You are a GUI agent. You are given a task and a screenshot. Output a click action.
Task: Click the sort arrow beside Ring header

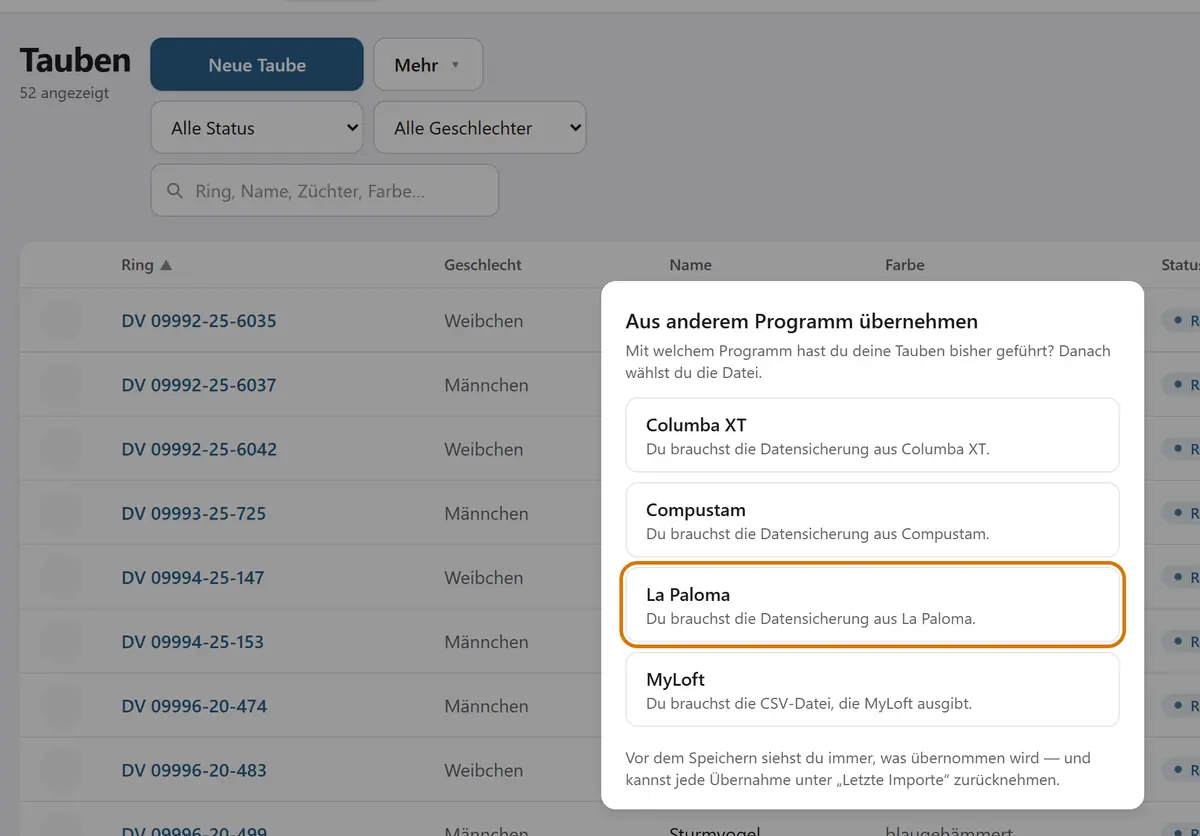(166, 265)
